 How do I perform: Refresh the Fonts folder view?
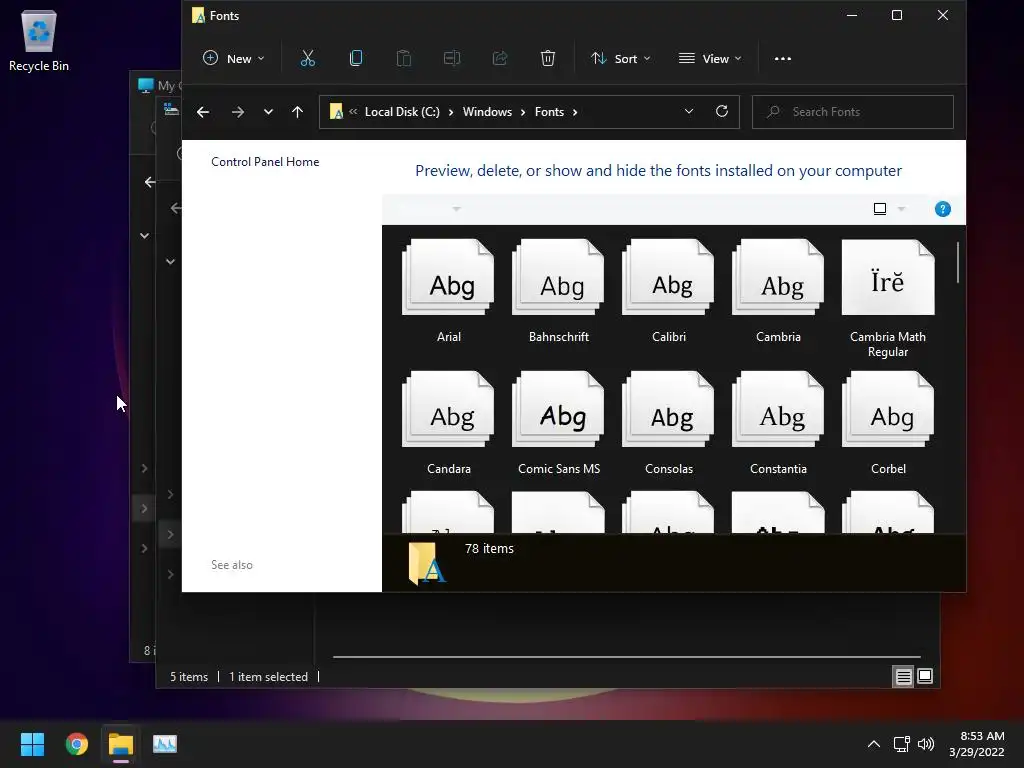click(x=722, y=112)
